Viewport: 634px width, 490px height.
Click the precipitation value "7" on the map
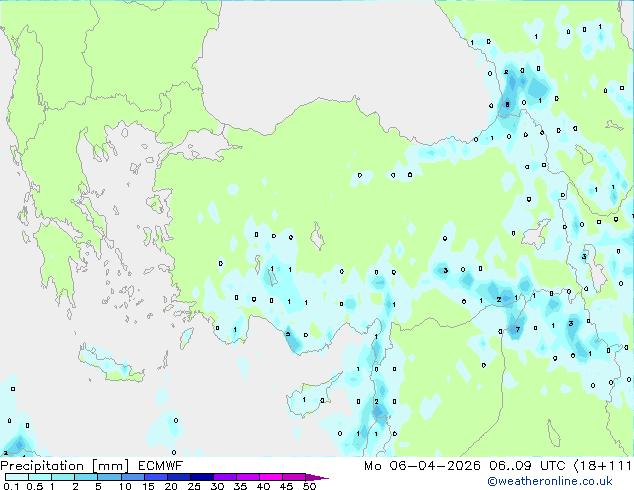point(518,329)
